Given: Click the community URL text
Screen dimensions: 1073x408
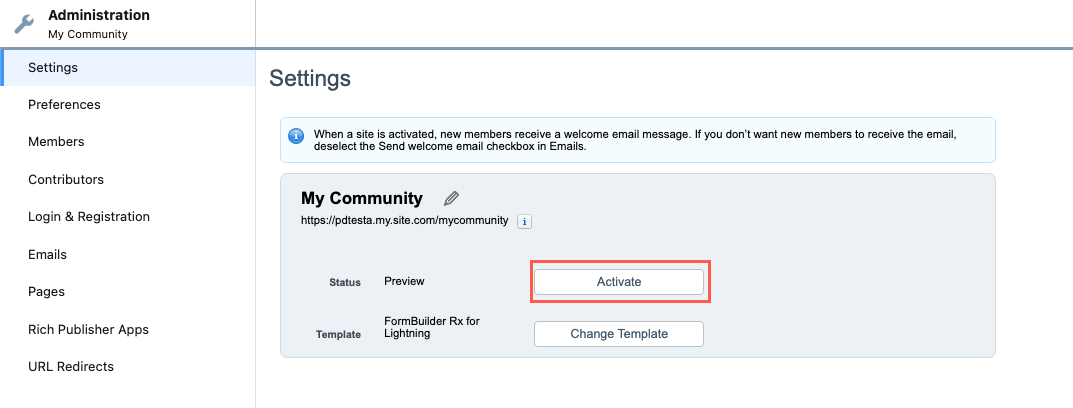Looking at the screenshot, I should click(404, 220).
